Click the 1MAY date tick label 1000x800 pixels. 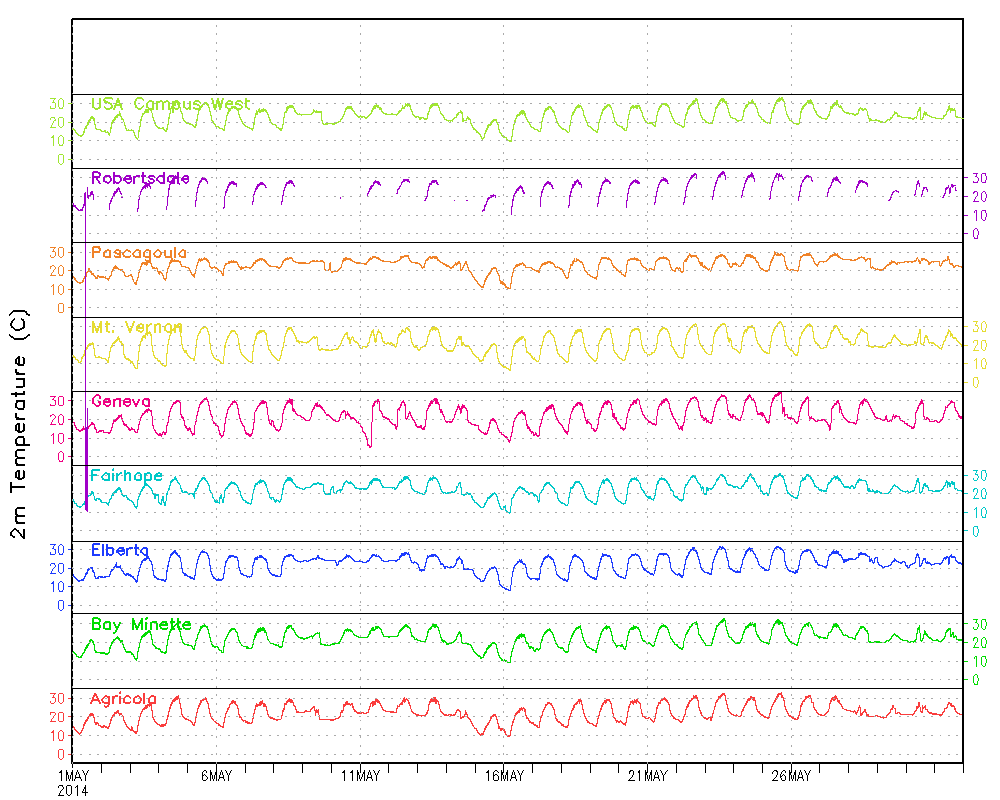(73, 776)
